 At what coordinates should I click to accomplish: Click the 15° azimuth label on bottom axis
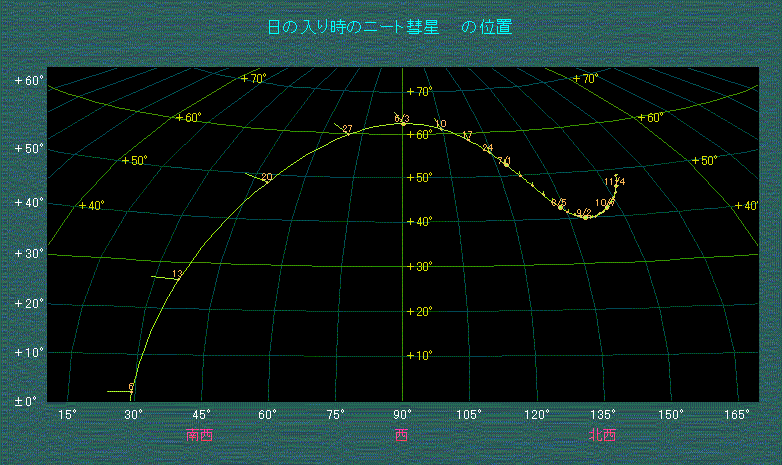coord(67,415)
